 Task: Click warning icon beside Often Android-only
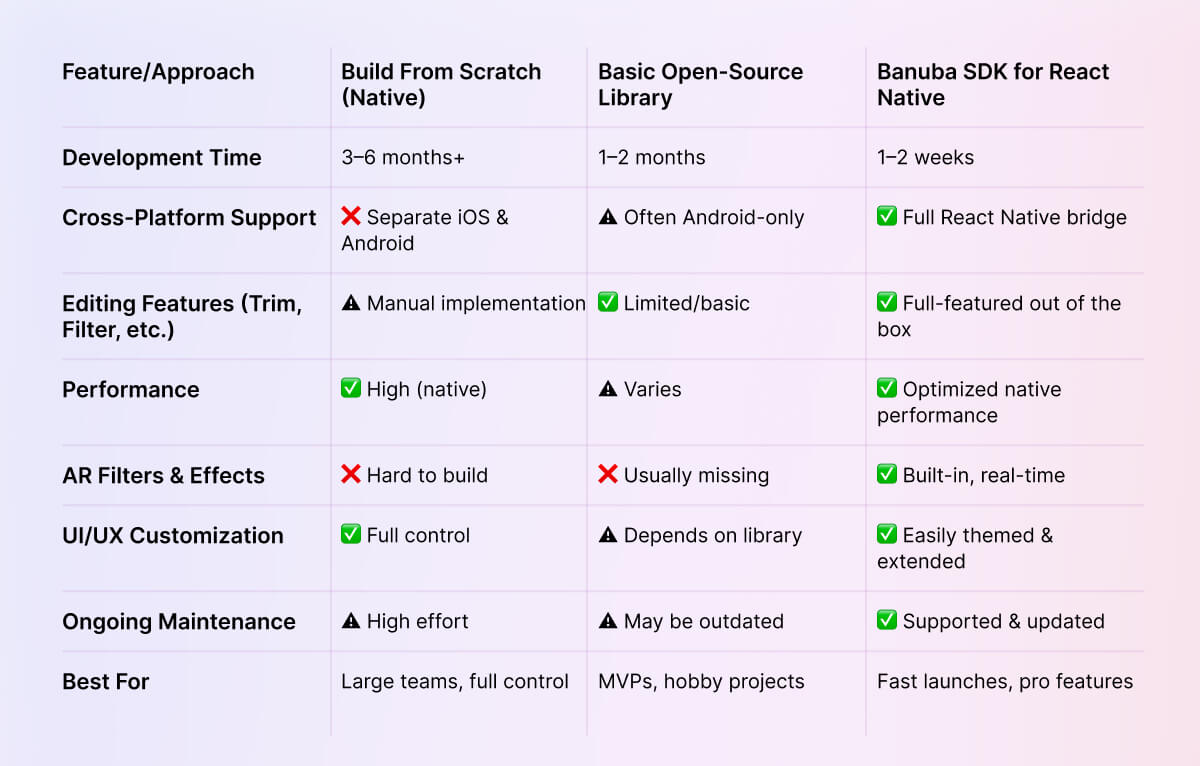click(608, 217)
